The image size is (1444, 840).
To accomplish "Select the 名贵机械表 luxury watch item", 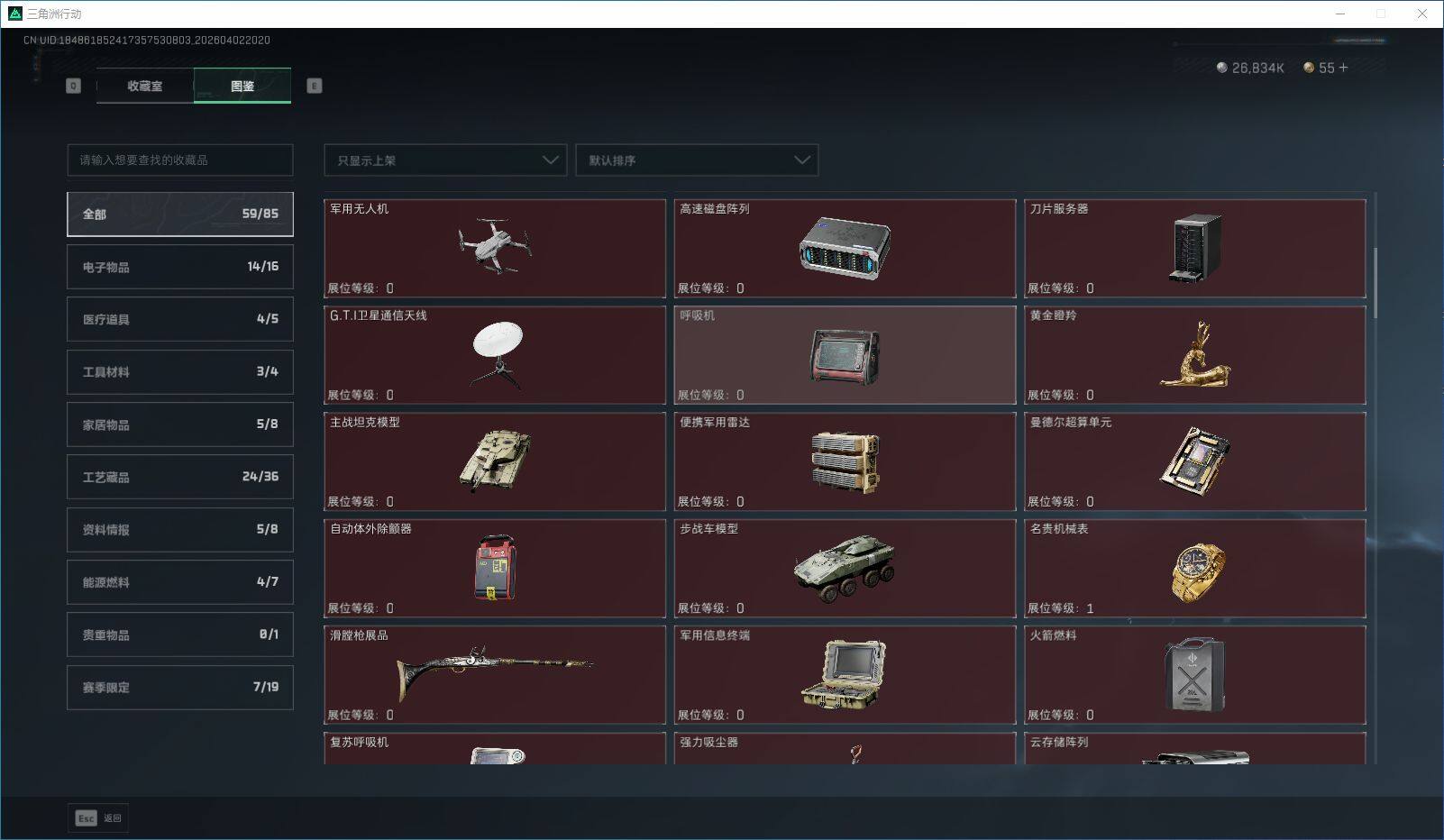I will pos(1195,568).
